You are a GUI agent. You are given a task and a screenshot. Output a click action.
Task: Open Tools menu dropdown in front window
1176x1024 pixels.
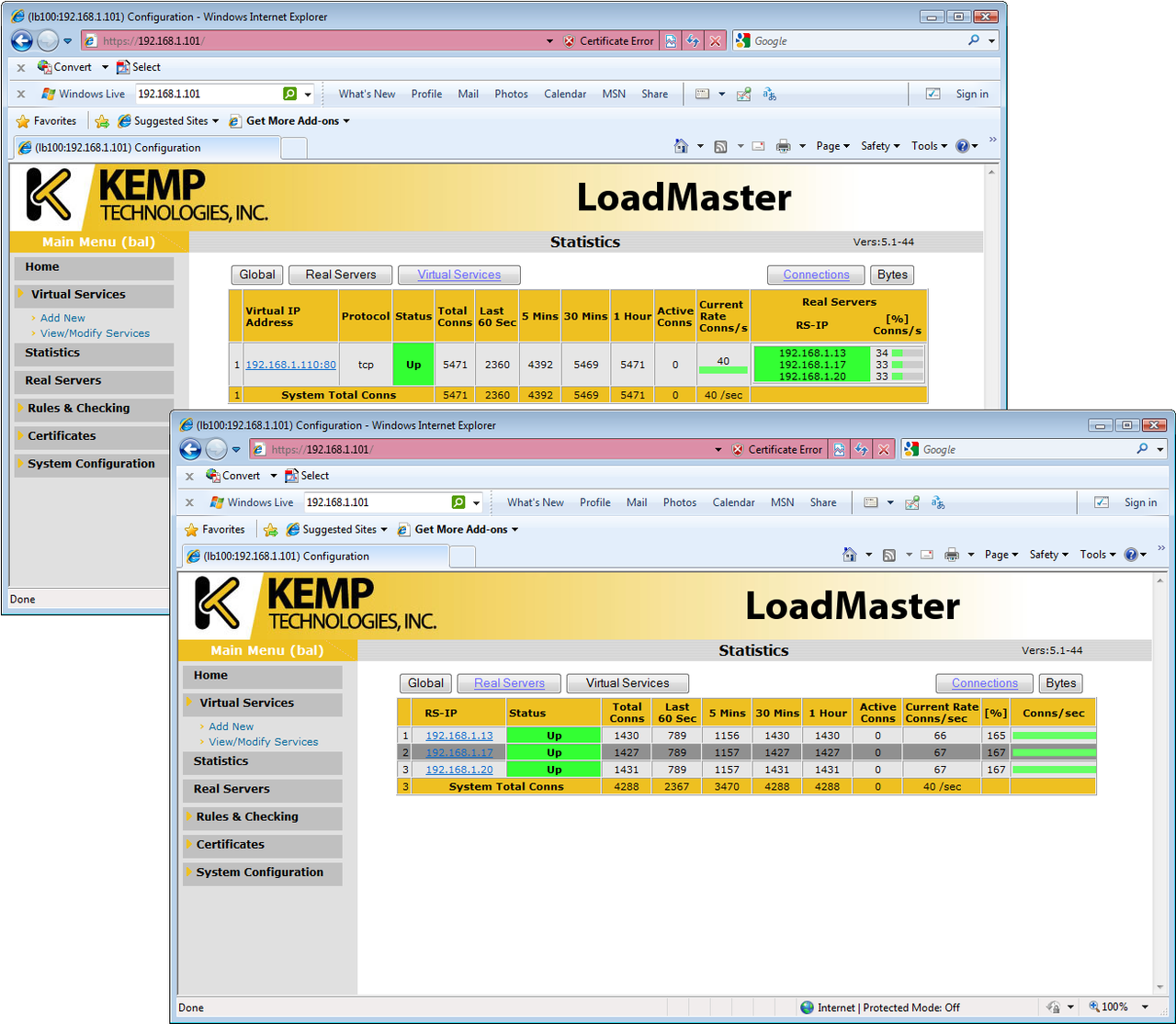pos(1098,555)
